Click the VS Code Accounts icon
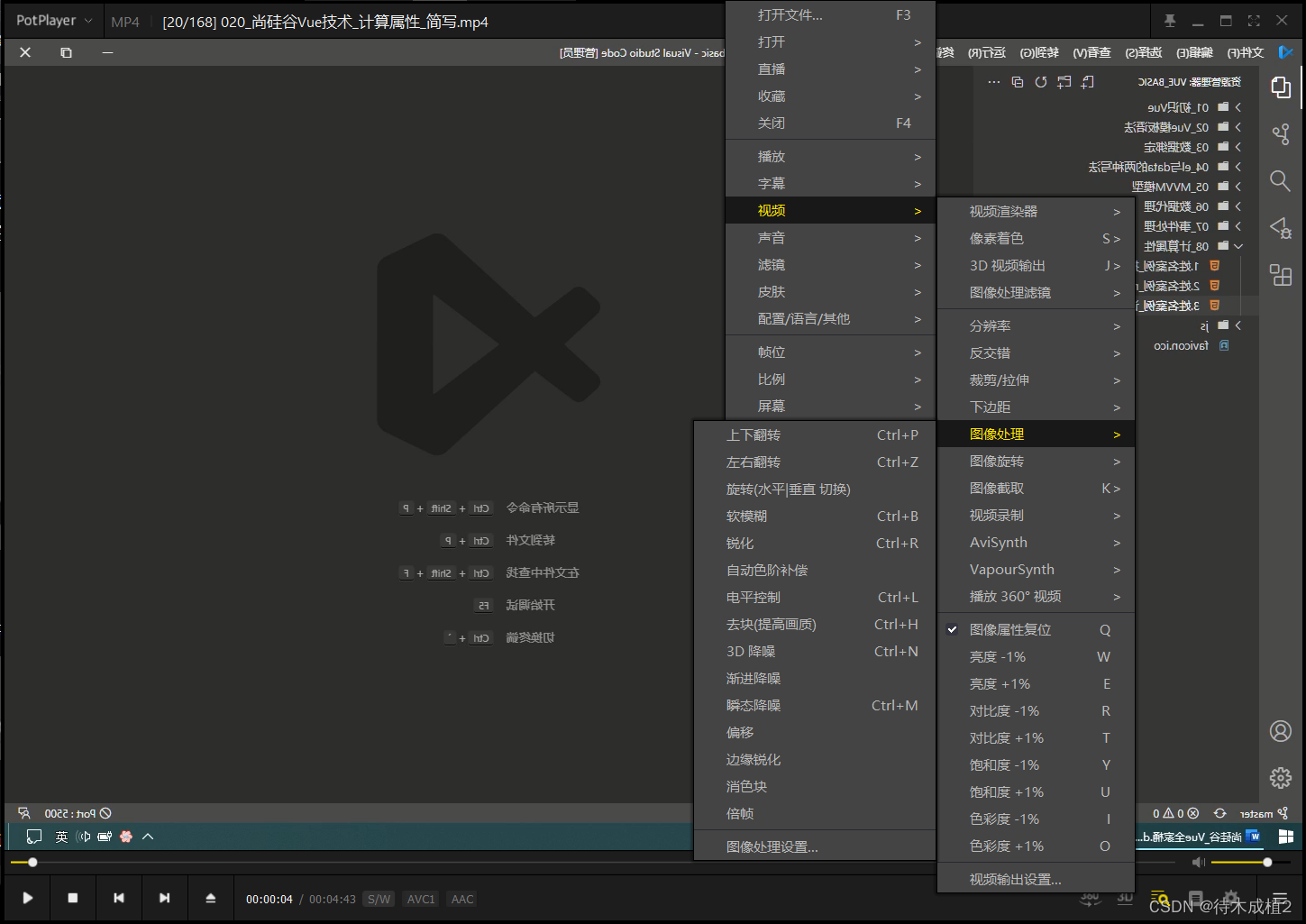 pos(1281,731)
